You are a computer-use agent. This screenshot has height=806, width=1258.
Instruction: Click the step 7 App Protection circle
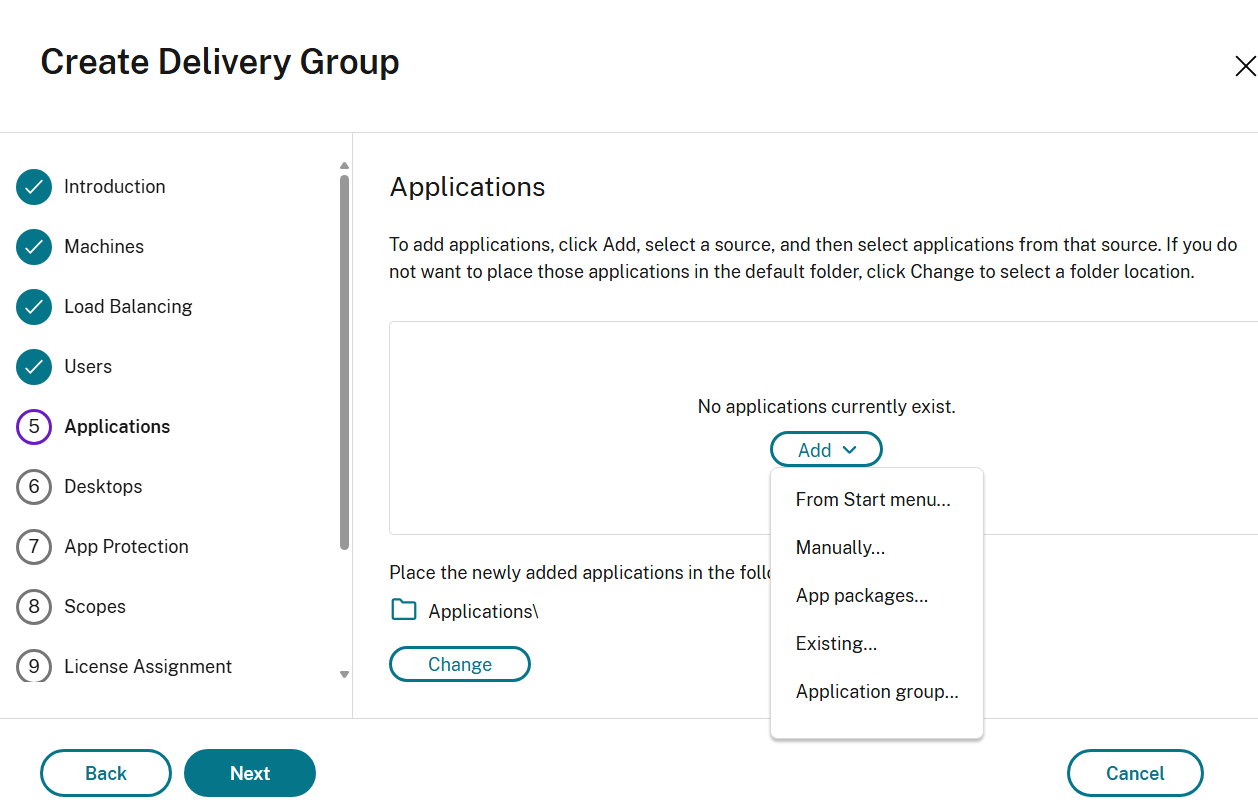tap(34, 547)
